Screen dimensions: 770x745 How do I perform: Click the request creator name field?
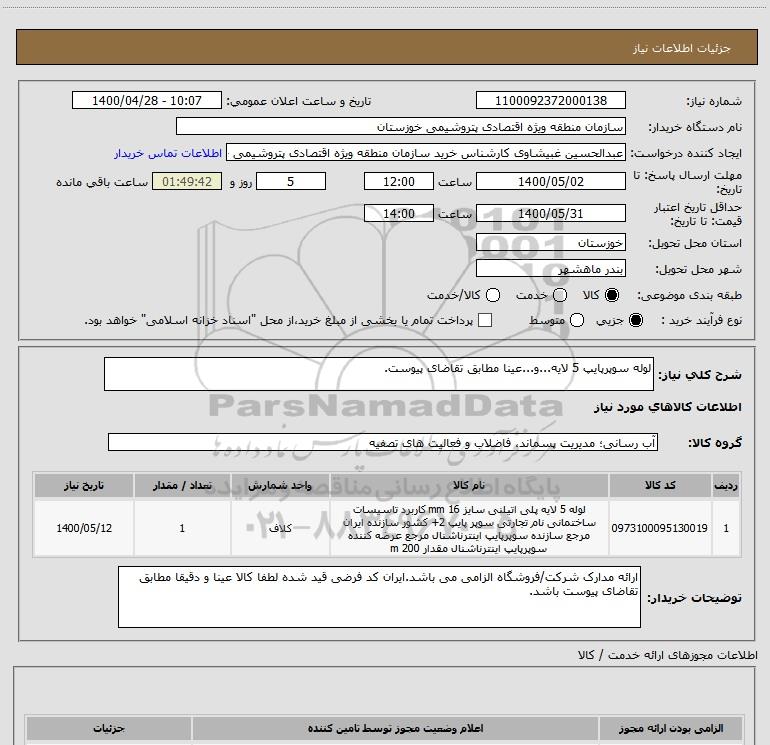[x=426, y=153]
